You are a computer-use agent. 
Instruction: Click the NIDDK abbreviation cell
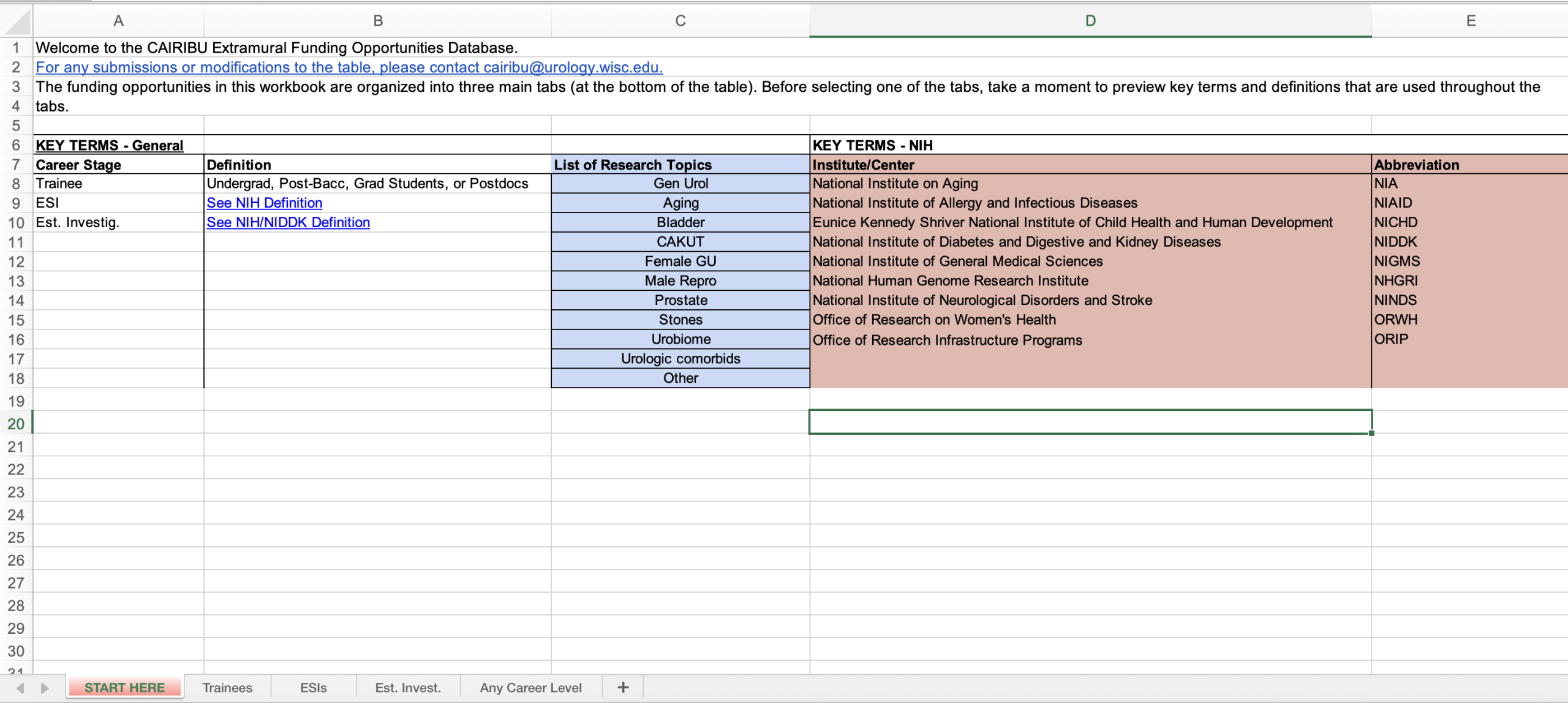click(x=1395, y=242)
